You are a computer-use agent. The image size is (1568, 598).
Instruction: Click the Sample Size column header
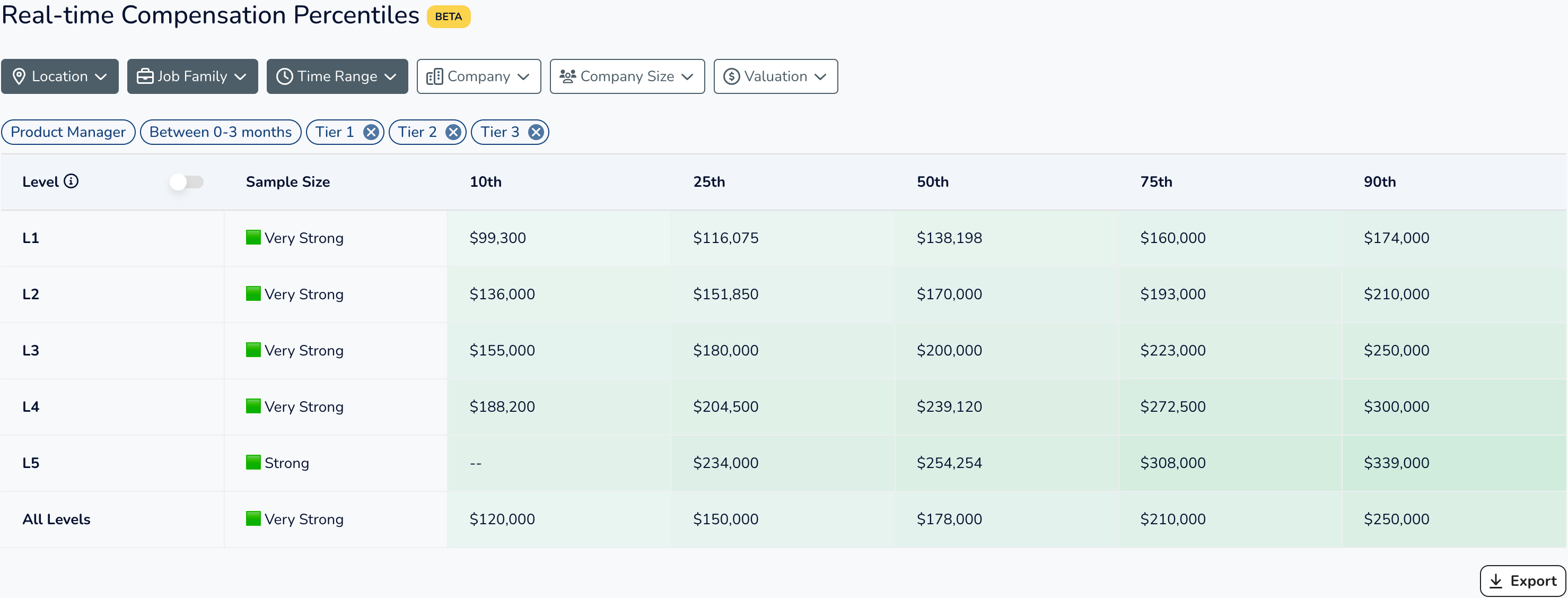[x=288, y=181]
